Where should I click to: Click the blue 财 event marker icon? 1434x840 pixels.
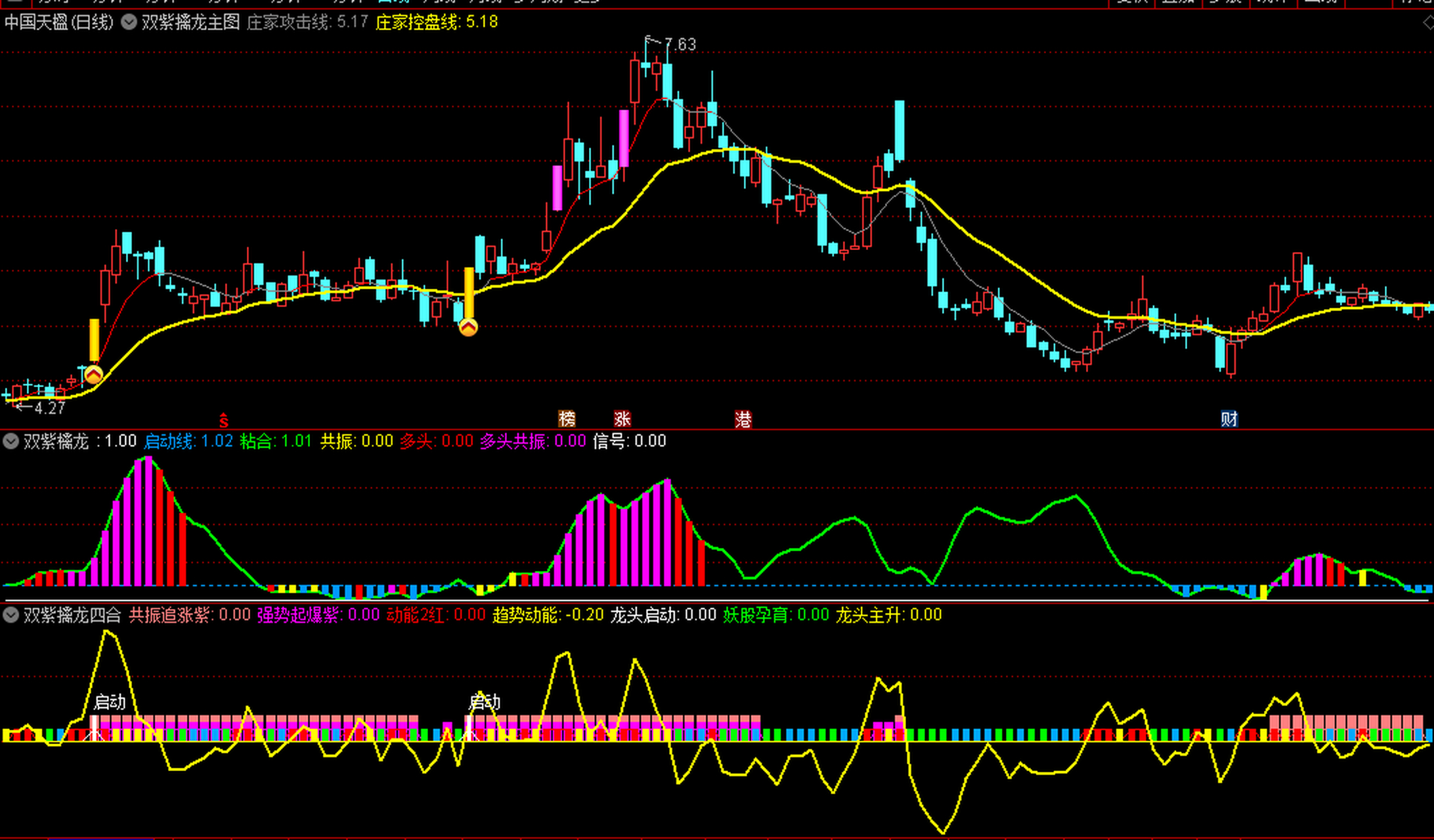tap(1229, 419)
